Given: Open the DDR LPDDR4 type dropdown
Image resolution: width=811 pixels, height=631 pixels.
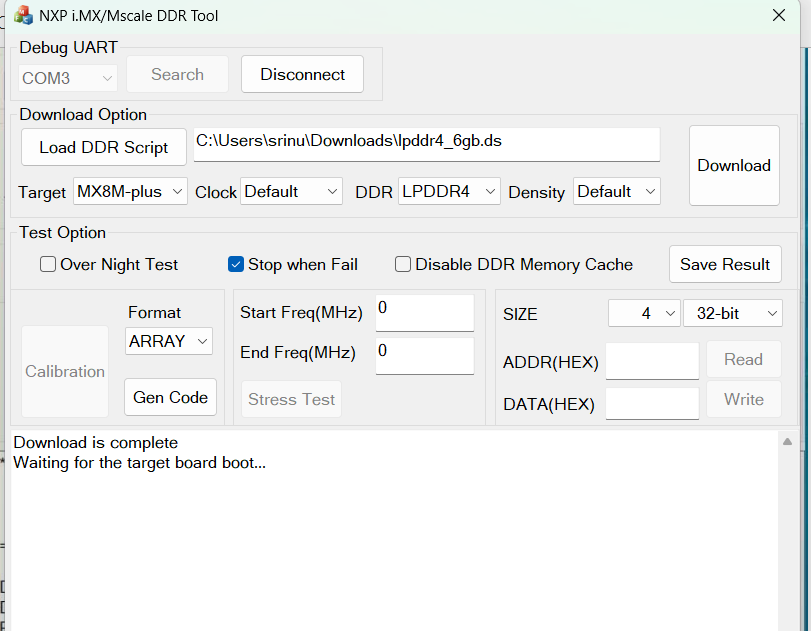Looking at the screenshot, I should (x=449, y=192).
